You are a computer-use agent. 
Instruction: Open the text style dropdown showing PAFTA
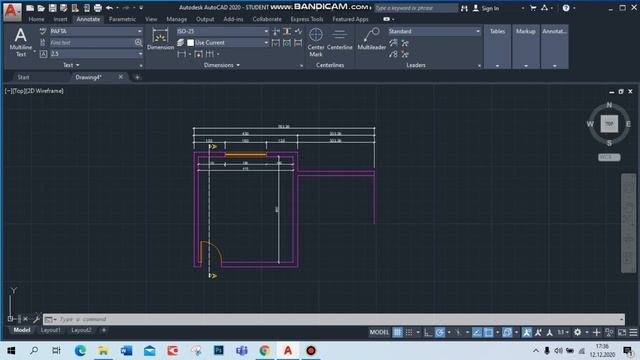pyautogui.click(x=96, y=31)
